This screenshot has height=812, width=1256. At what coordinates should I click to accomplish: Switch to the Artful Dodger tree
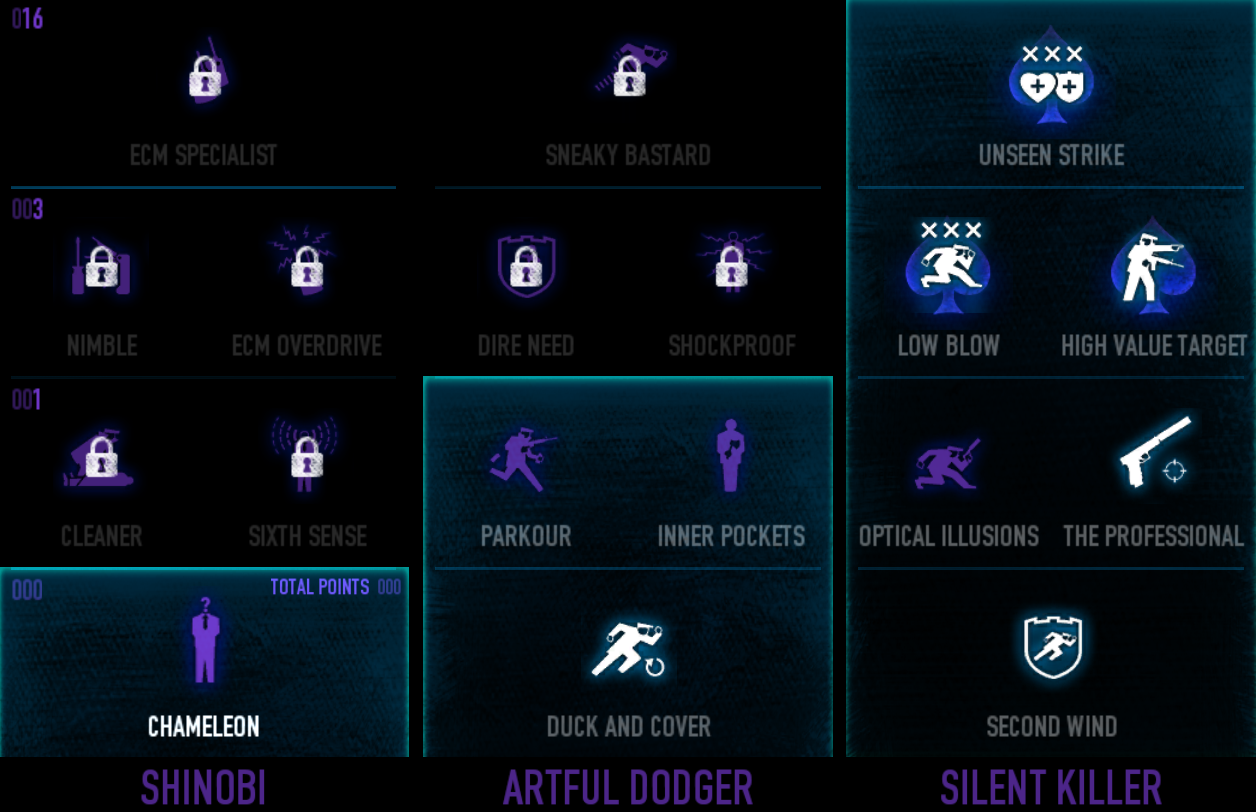tap(628, 788)
